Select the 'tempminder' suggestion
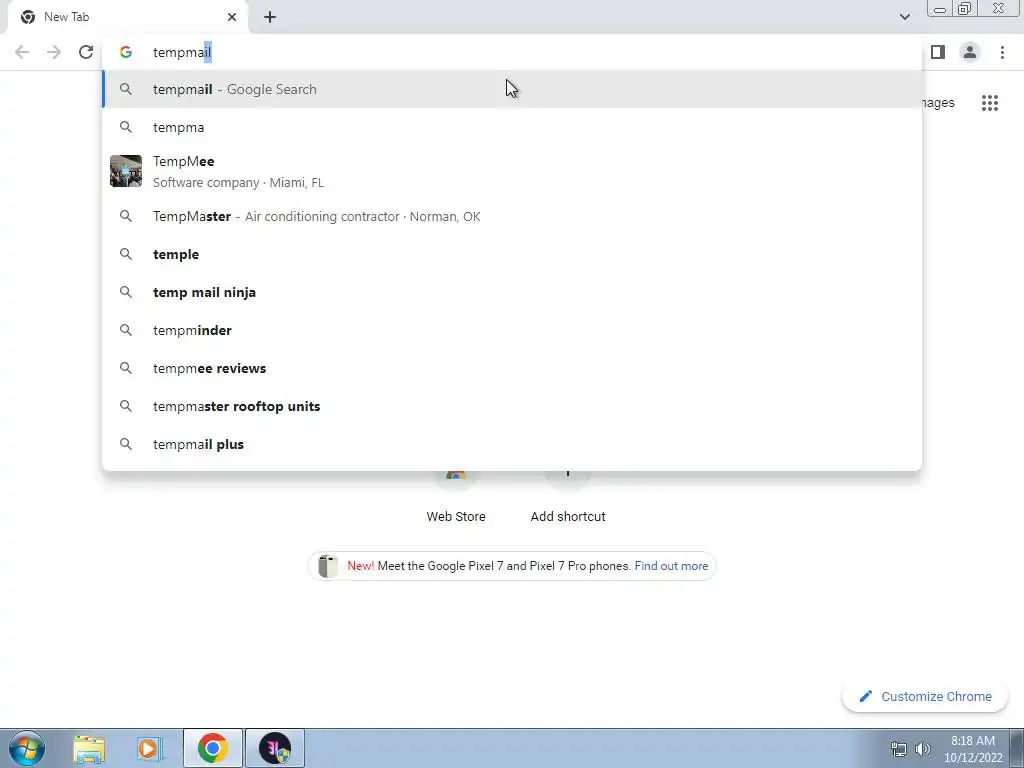Image resolution: width=1024 pixels, height=768 pixels. tap(512, 330)
